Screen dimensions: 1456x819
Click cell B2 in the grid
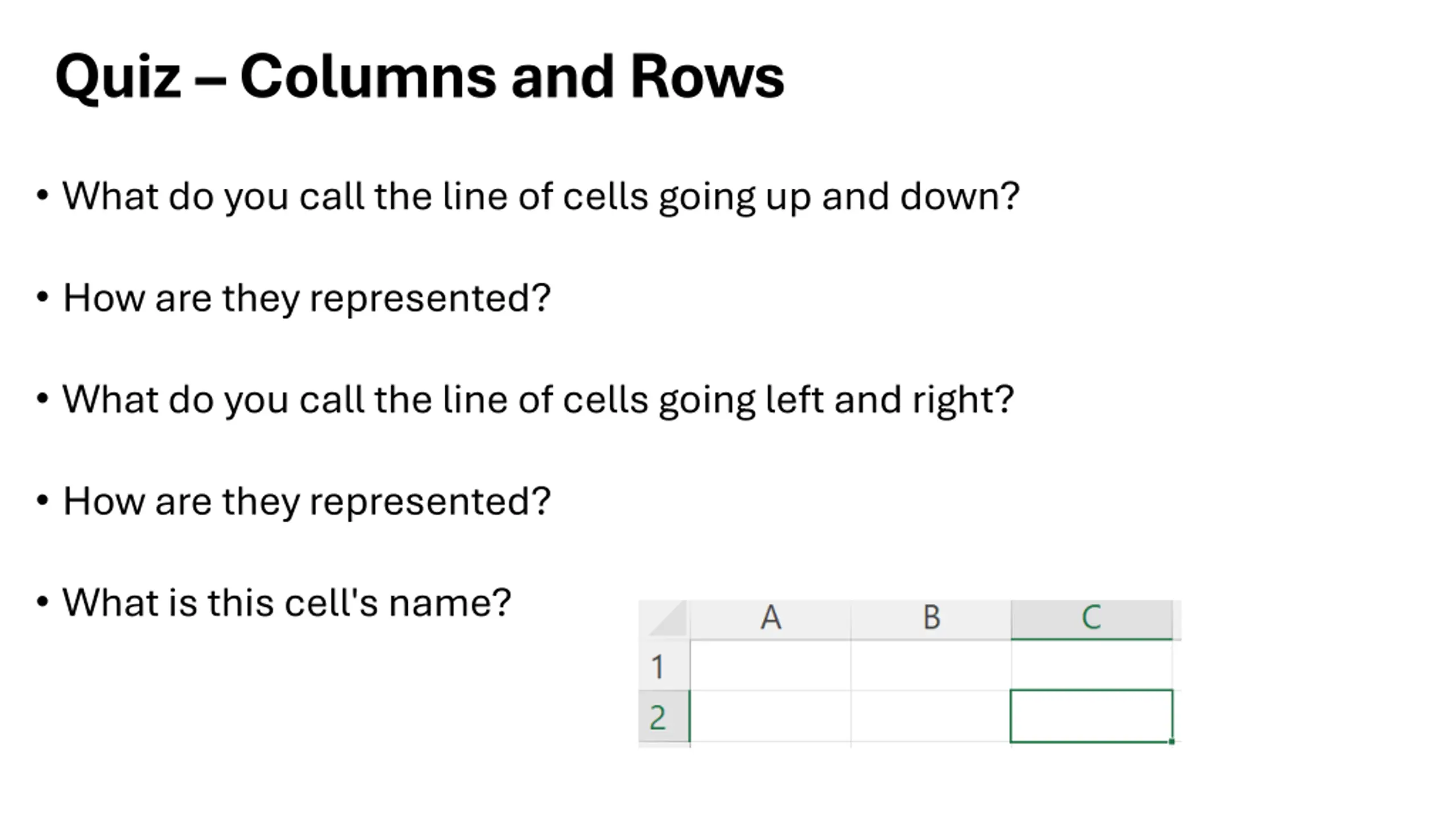931,716
